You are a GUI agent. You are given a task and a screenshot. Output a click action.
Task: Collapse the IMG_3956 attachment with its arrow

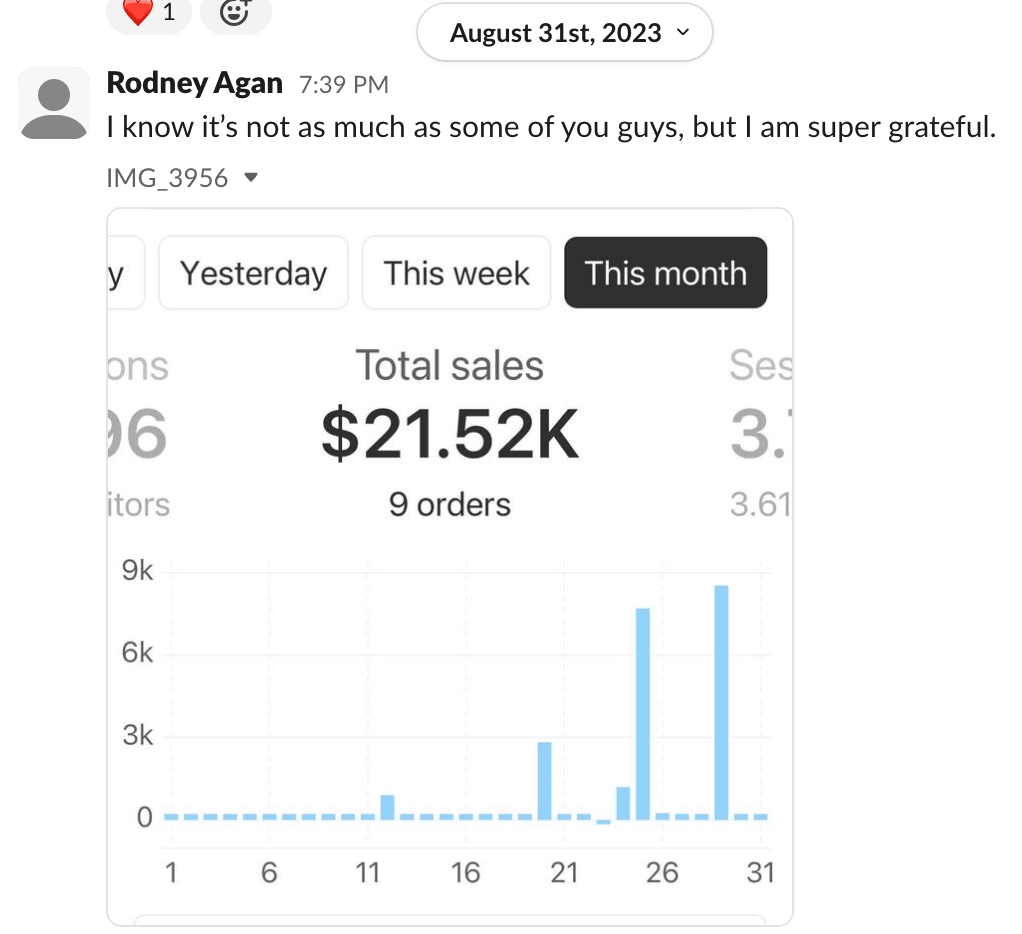[251, 179]
